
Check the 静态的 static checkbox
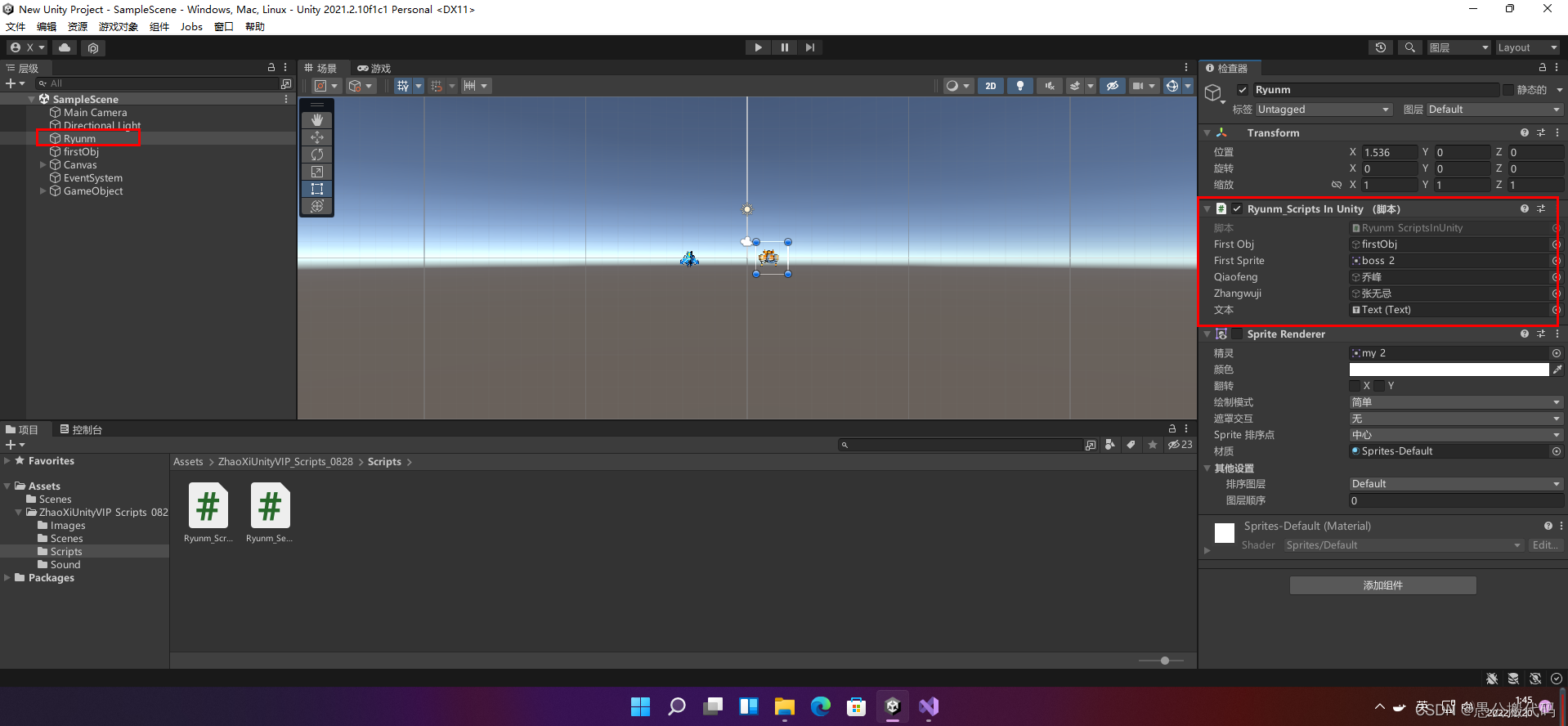pos(1508,90)
